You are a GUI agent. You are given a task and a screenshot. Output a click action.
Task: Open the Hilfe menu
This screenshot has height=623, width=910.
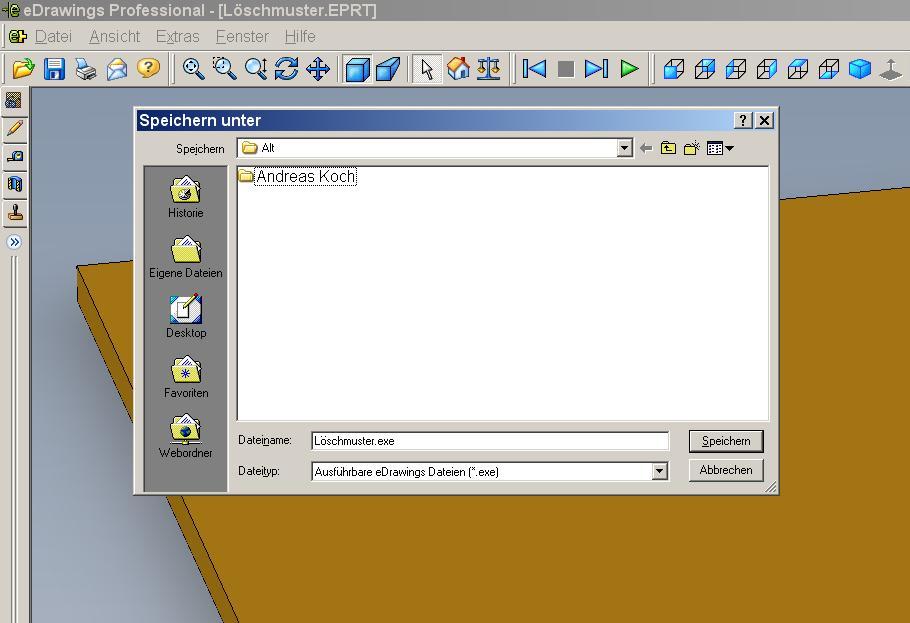tap(300, 37)
